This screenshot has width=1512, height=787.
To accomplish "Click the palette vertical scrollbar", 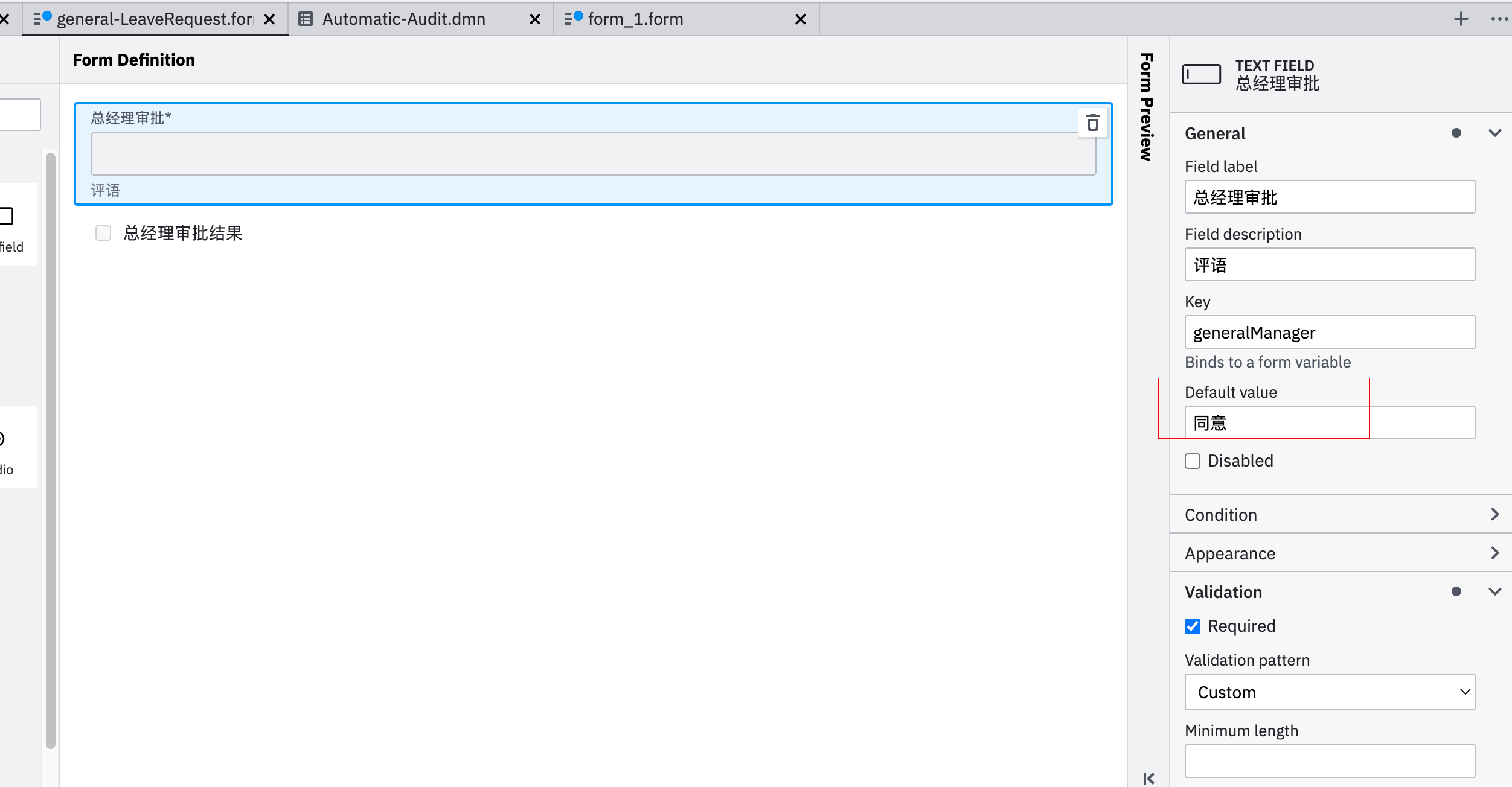I will tap(51, 450).
